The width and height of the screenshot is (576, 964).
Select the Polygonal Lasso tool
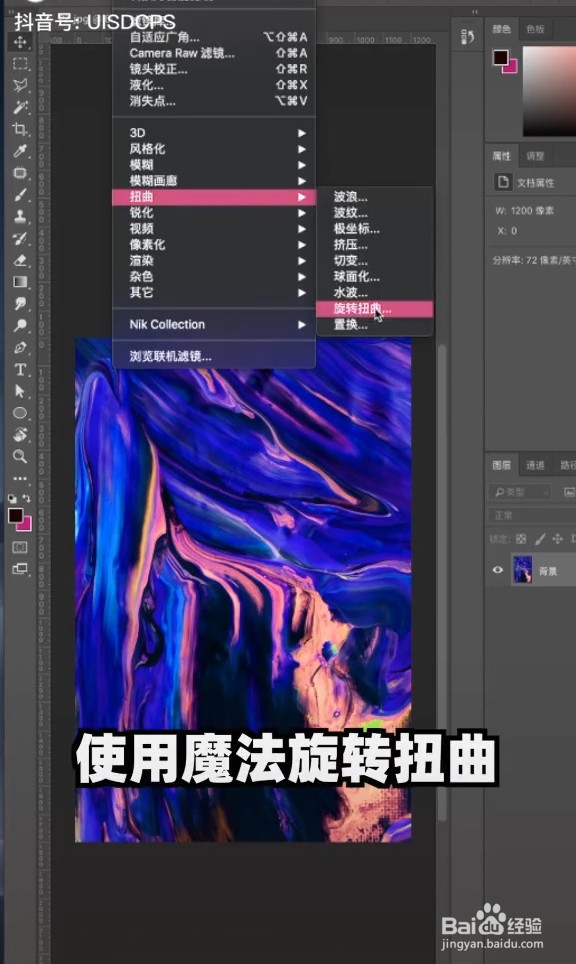[x=20, y=85]
